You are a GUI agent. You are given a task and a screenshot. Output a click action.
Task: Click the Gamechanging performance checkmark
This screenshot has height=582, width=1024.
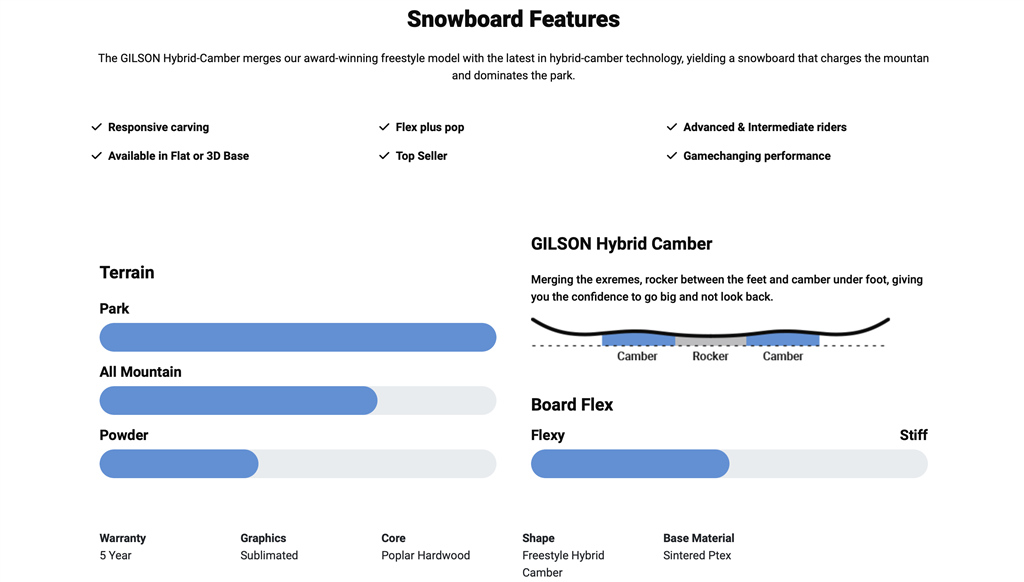tap(672, 156)
